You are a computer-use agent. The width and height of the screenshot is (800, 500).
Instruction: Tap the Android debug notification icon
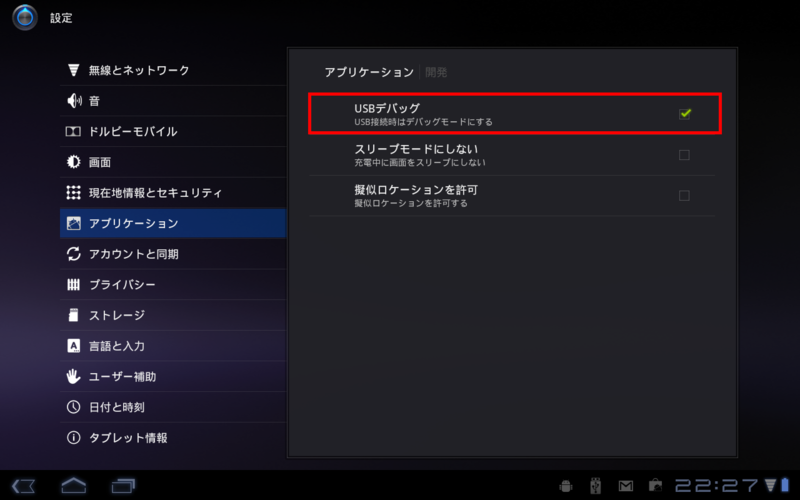[565, 486]
